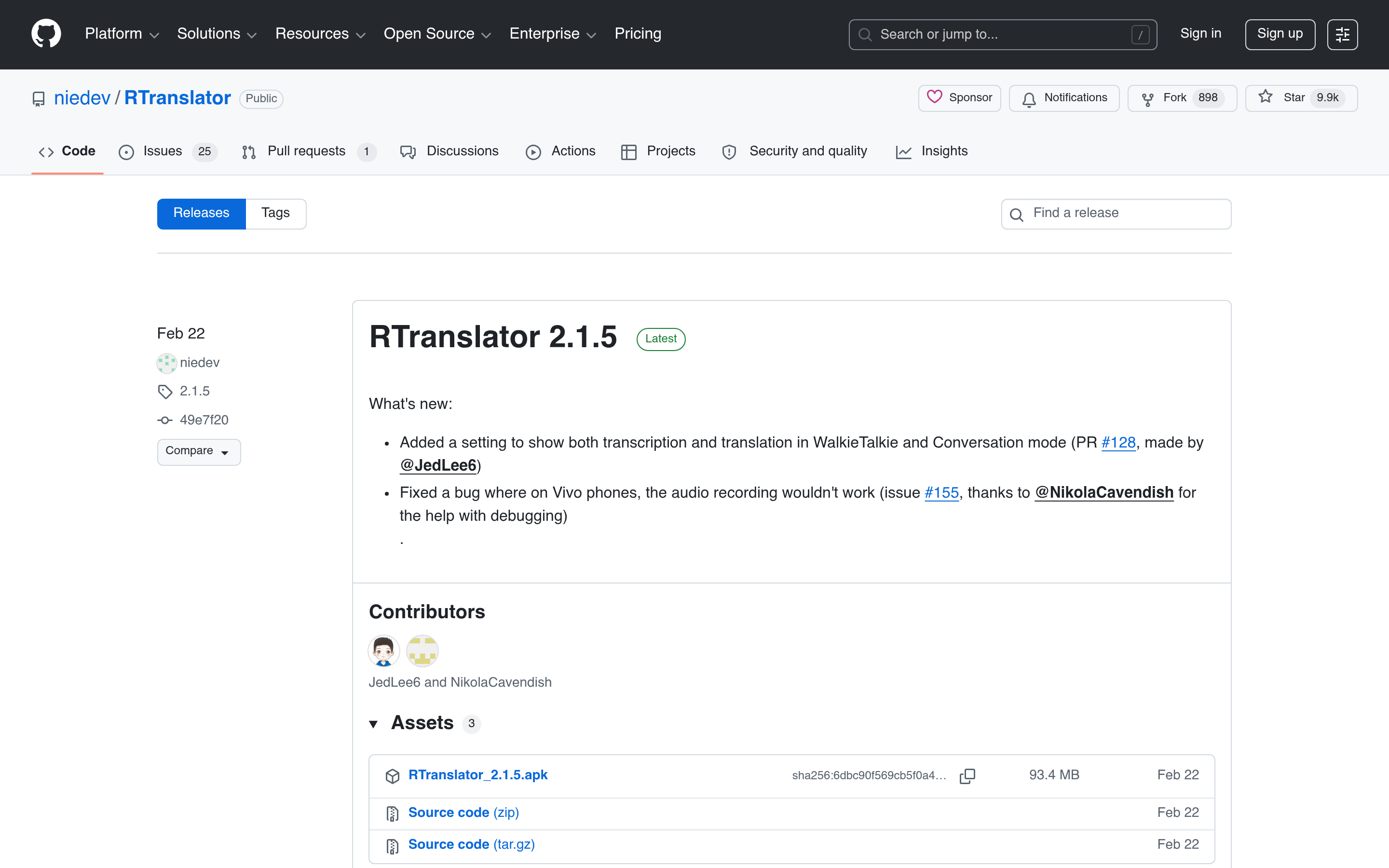
Task: Open issue #155 link
Action: coord(941,492)
